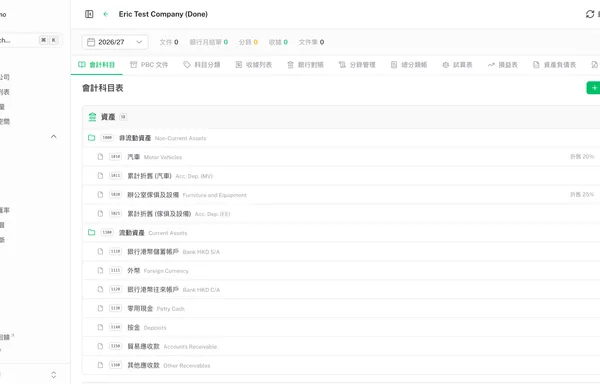Viewport: 600px width, 384px height.
Task: Click file icon beside Acc. Dep. (FE)
Action: [100, 214]
